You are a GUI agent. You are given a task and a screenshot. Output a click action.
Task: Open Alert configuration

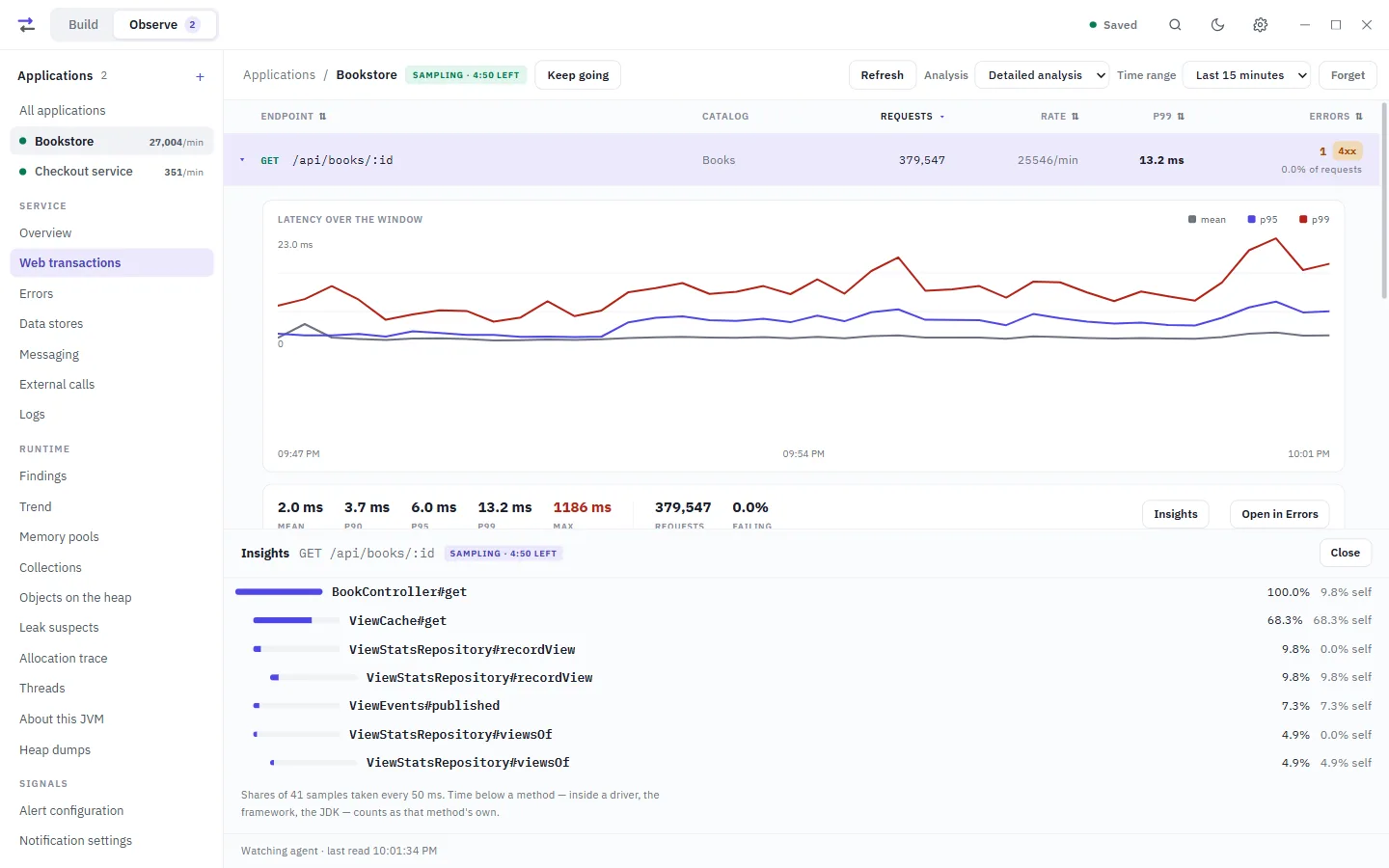point(112,811)
